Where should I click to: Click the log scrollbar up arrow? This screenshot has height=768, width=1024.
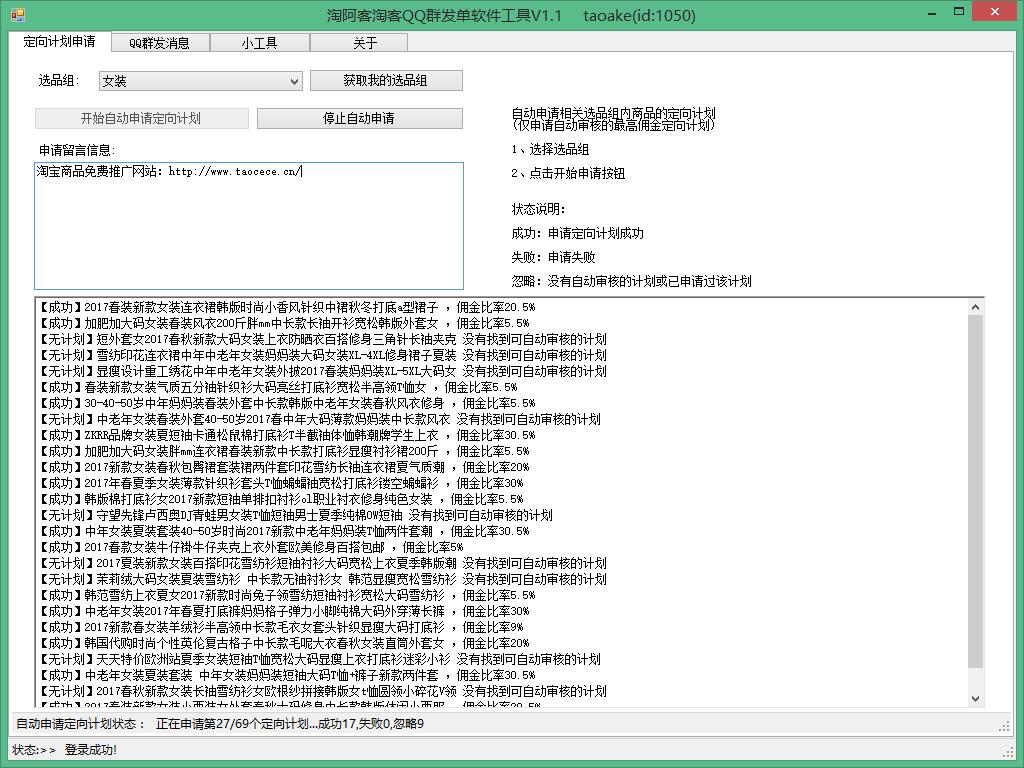[x=976, y=307]
